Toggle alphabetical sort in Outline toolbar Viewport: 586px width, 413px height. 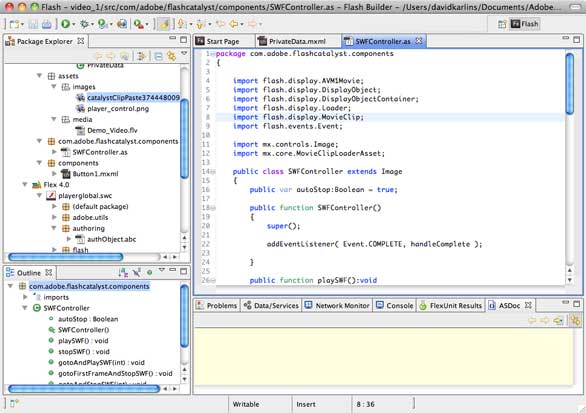(123, 272)
